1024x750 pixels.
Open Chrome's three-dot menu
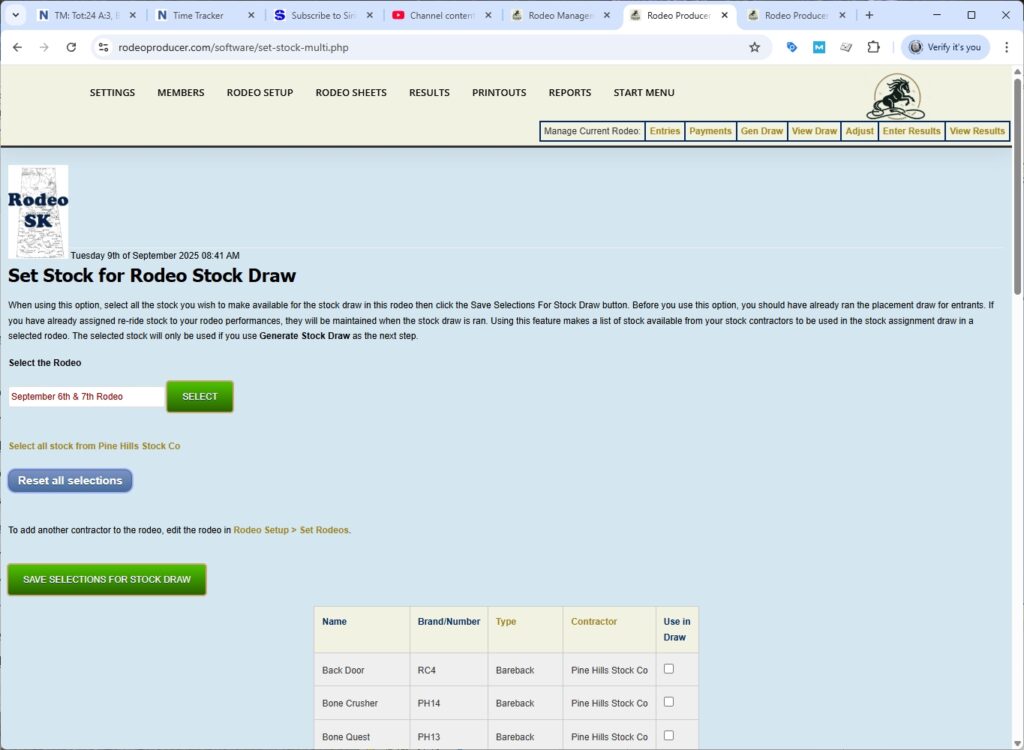tap(1005, 47)
